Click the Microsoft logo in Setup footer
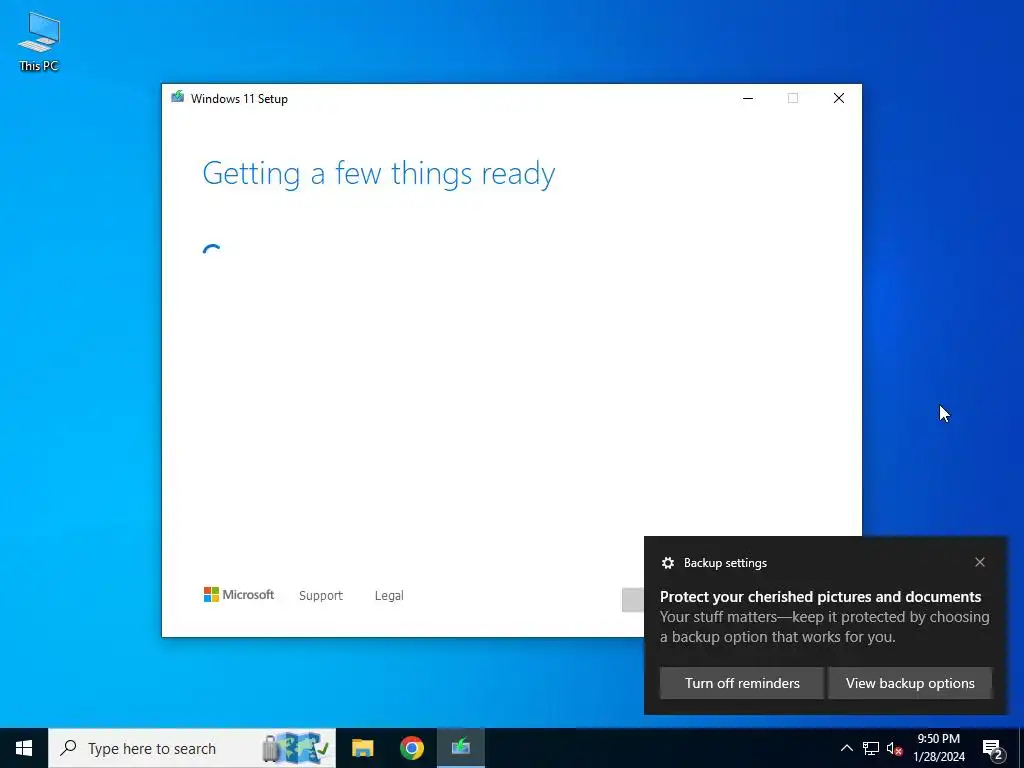 [x=239, y=595]
